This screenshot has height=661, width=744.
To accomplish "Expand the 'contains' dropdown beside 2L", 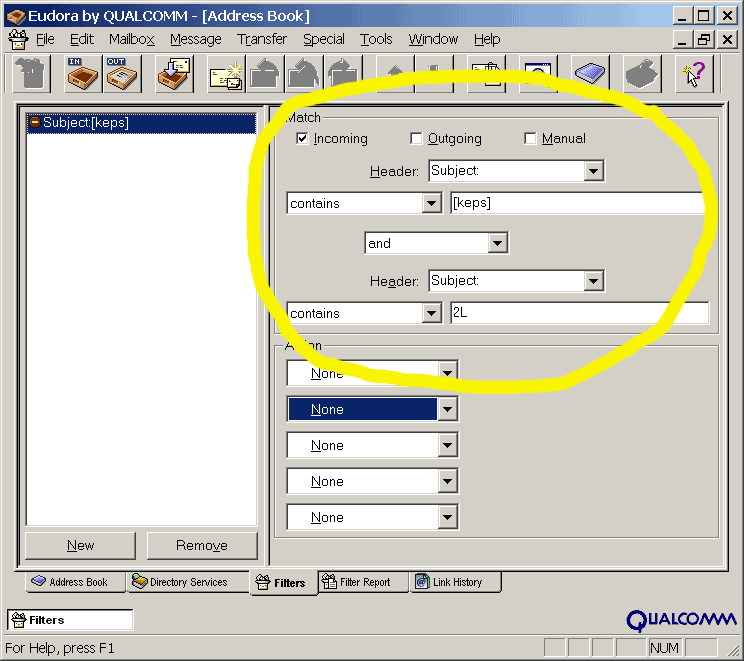I will click(431, 313).
